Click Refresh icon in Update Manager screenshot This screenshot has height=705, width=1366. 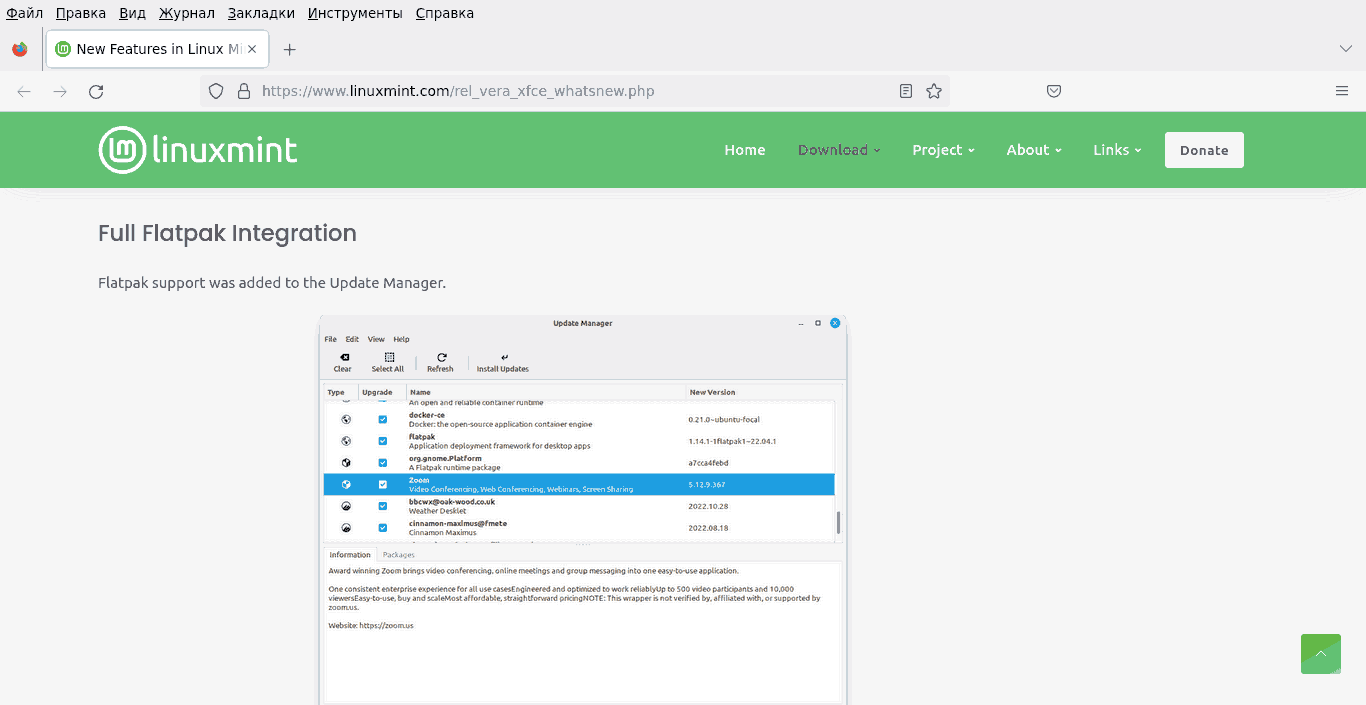click(x=440, y=362)
